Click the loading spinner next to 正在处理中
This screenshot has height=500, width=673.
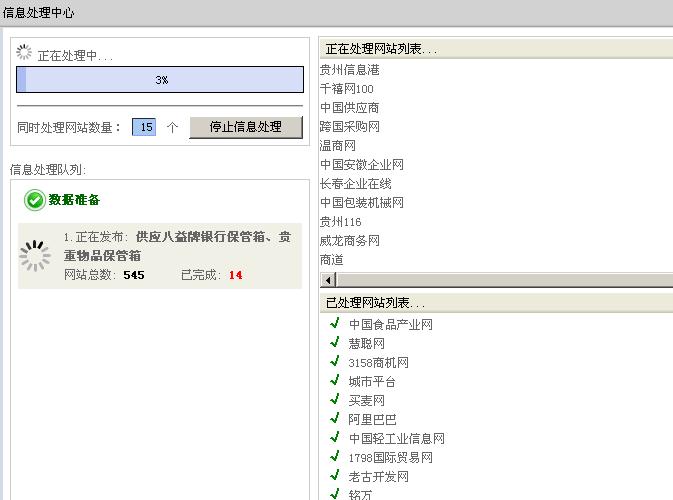pyautogui.click(x=25, y=56)
